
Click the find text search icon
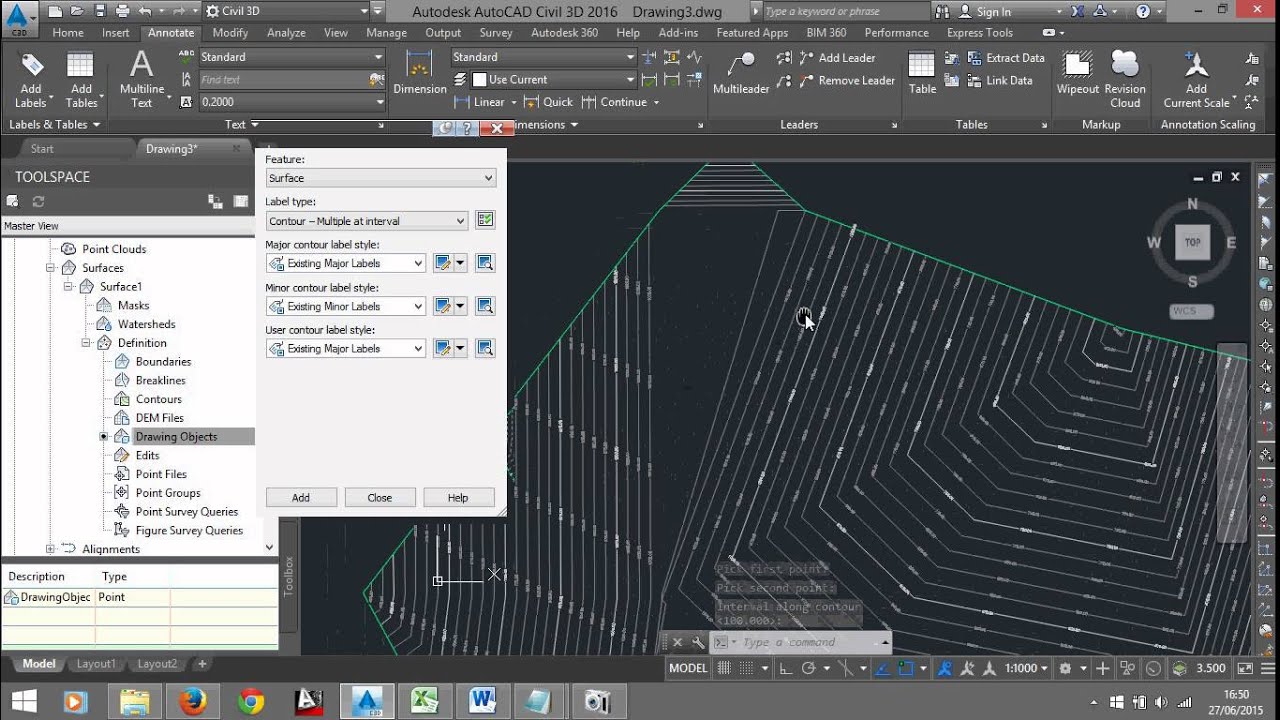376,79
